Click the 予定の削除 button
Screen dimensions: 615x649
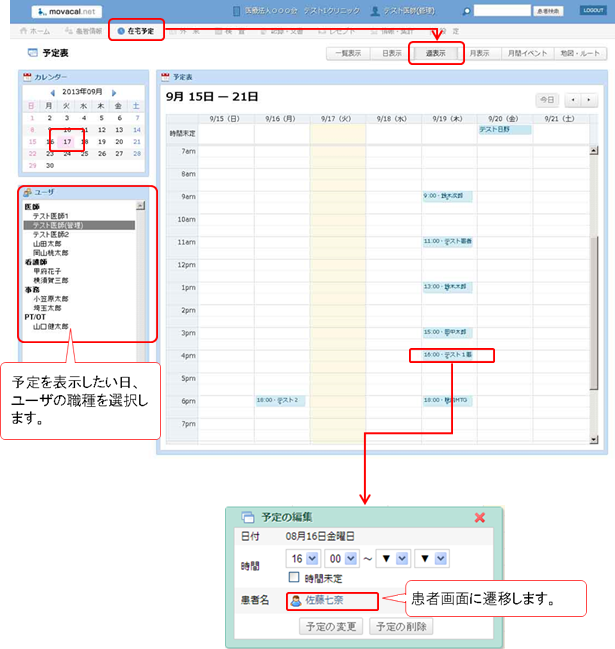tap(401, 626)
